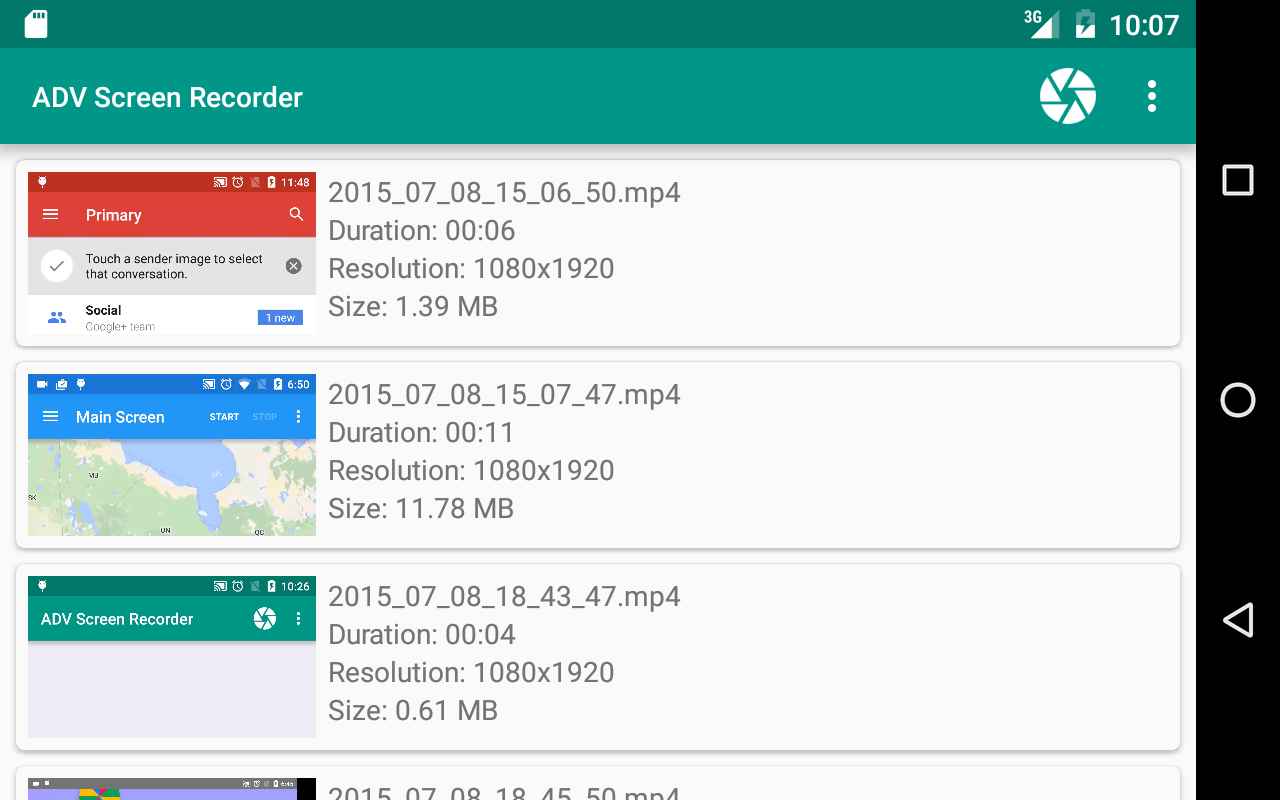Tap the Back triangle navigation icon

(1237, 620)
